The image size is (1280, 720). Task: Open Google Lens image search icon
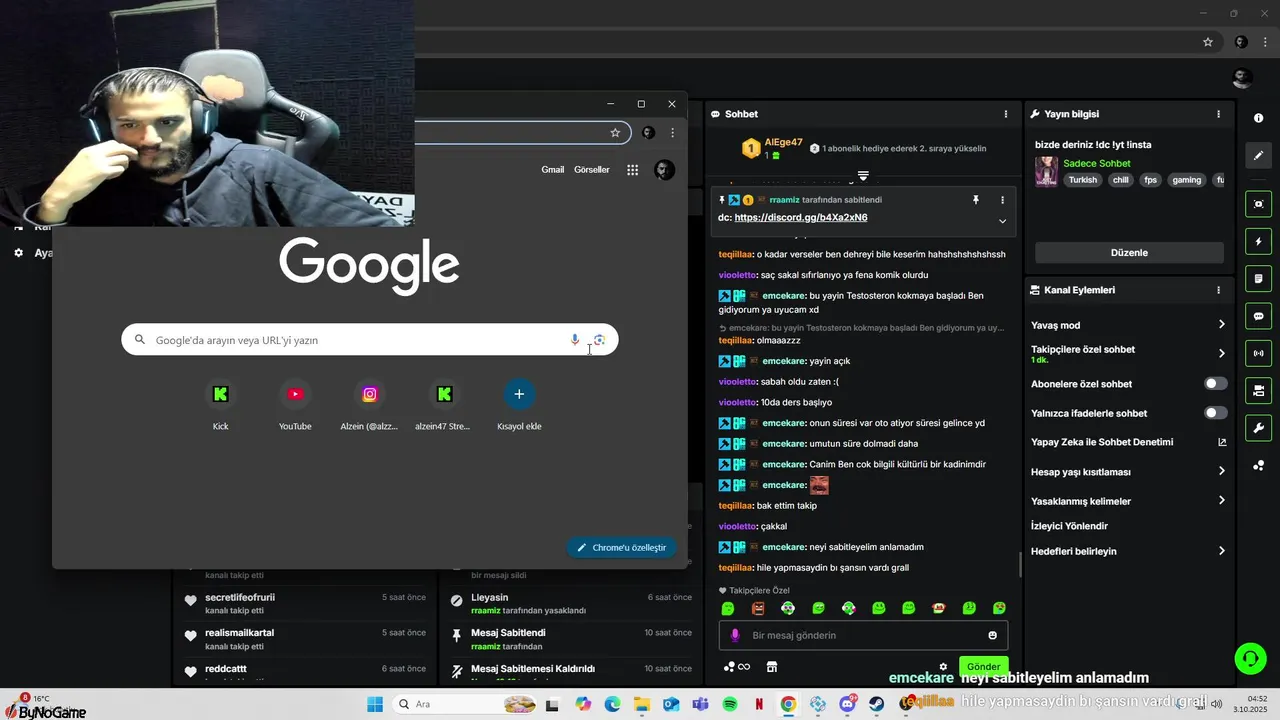[599, 340]
